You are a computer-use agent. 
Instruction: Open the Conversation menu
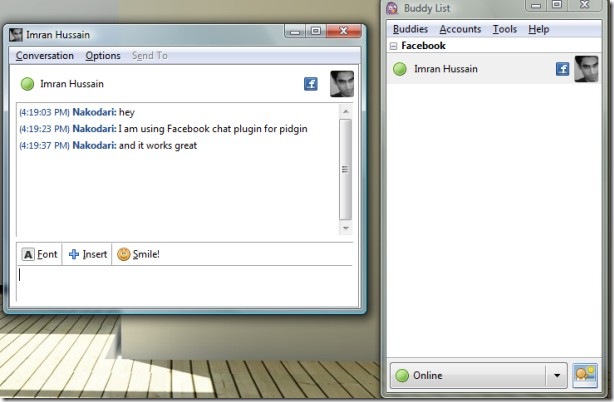(45, 56)
